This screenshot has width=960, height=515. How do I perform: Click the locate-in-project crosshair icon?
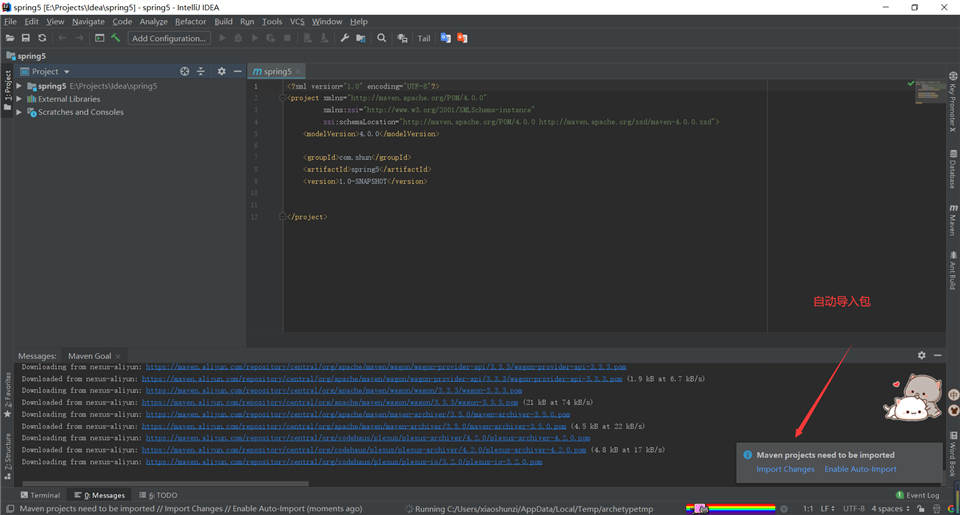(x=184, y=72)
